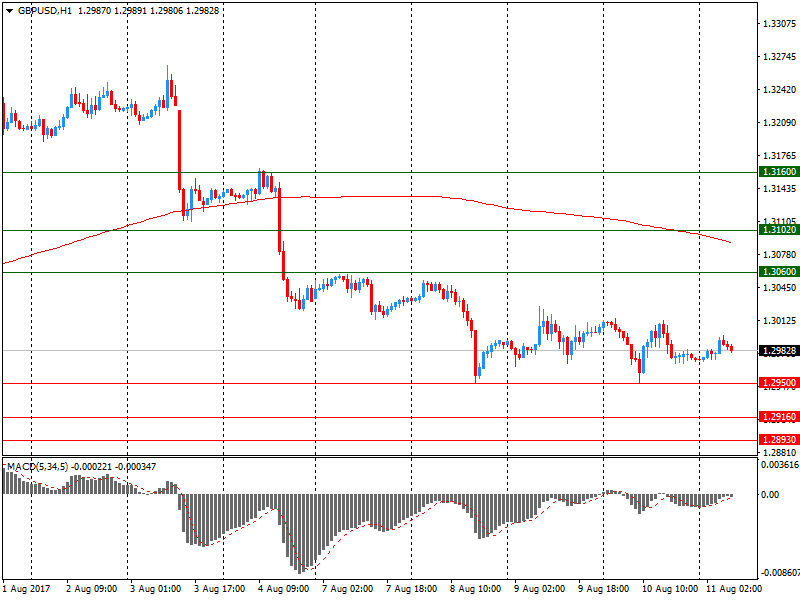Click the MACD -0.008607 scale value

pos(780,572)
